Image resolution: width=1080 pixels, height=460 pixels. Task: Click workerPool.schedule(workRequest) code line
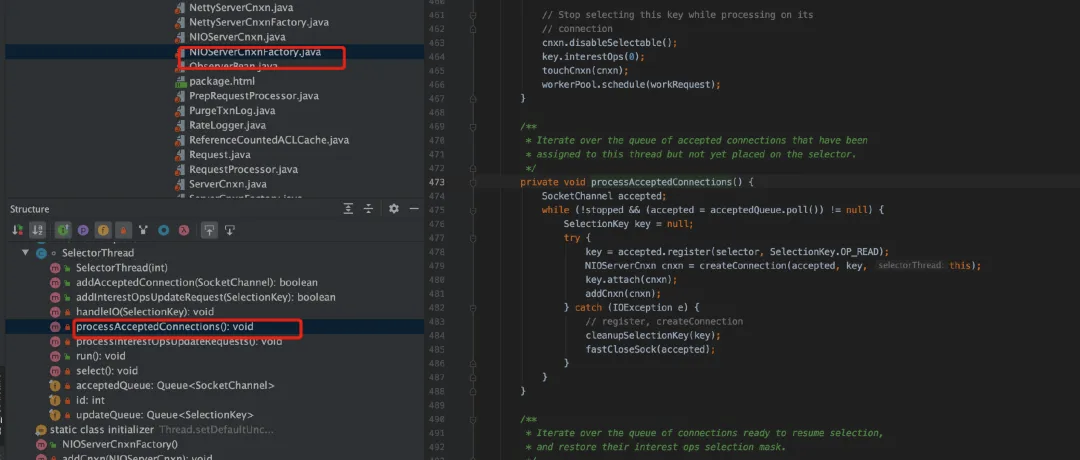tap(630, 85)
